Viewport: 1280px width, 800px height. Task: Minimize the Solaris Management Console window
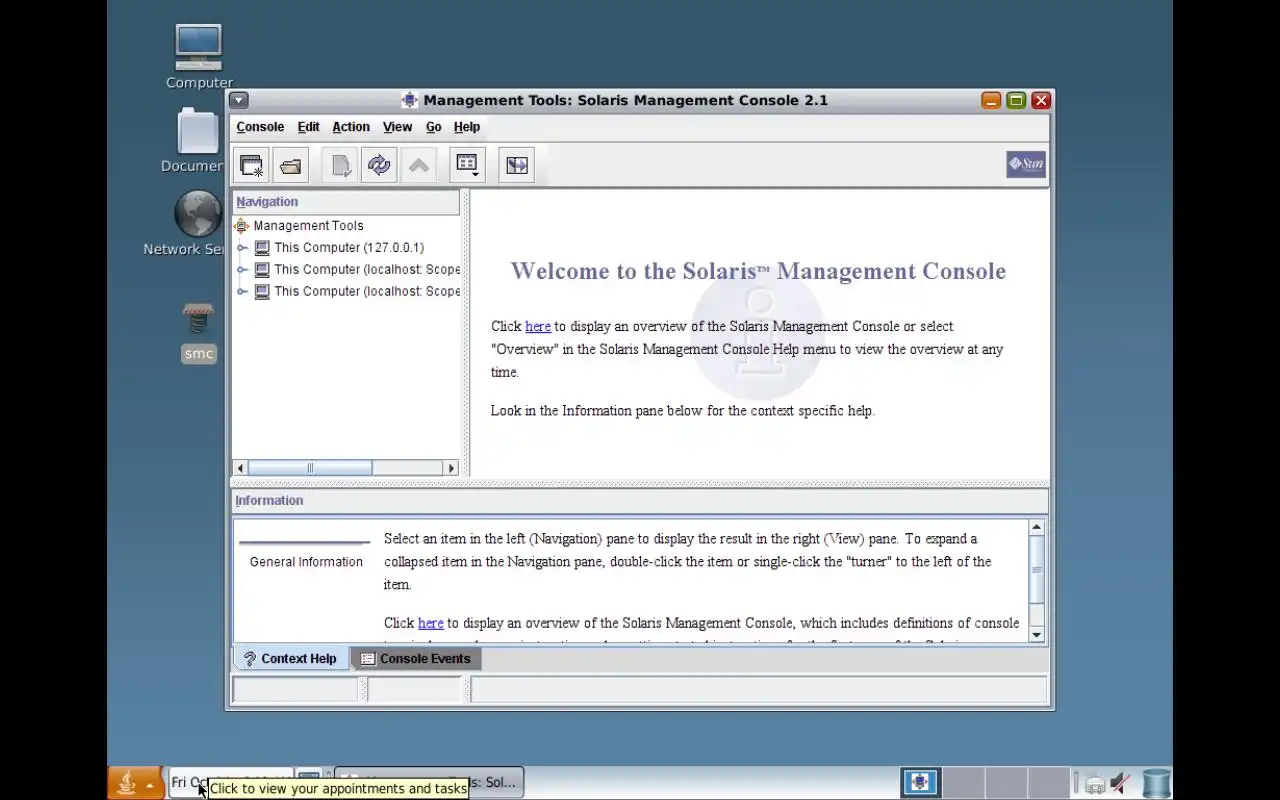point(991,100)
